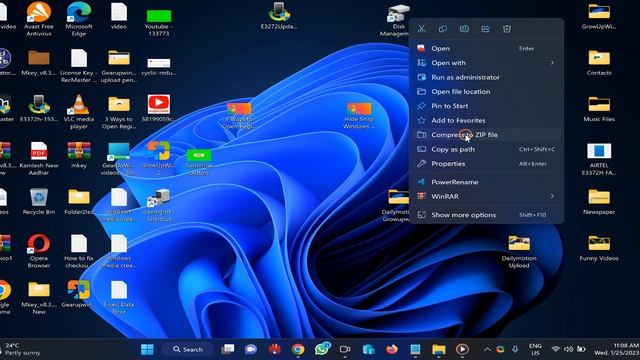
Task: Open Task View from taskbar
Action: [x=228, y=349]
